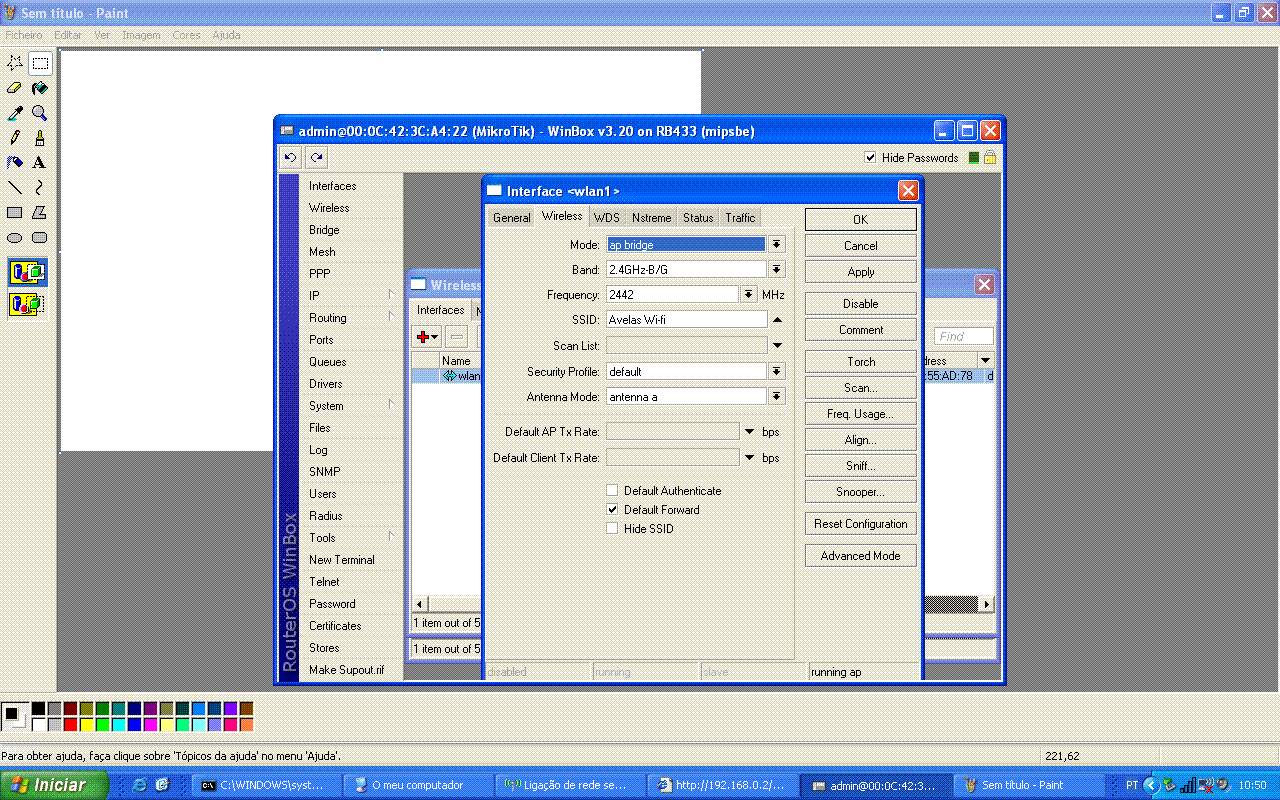Open the Nstreme tab
This screenshot has height=800, width=1280.
(x=652, y=218)
